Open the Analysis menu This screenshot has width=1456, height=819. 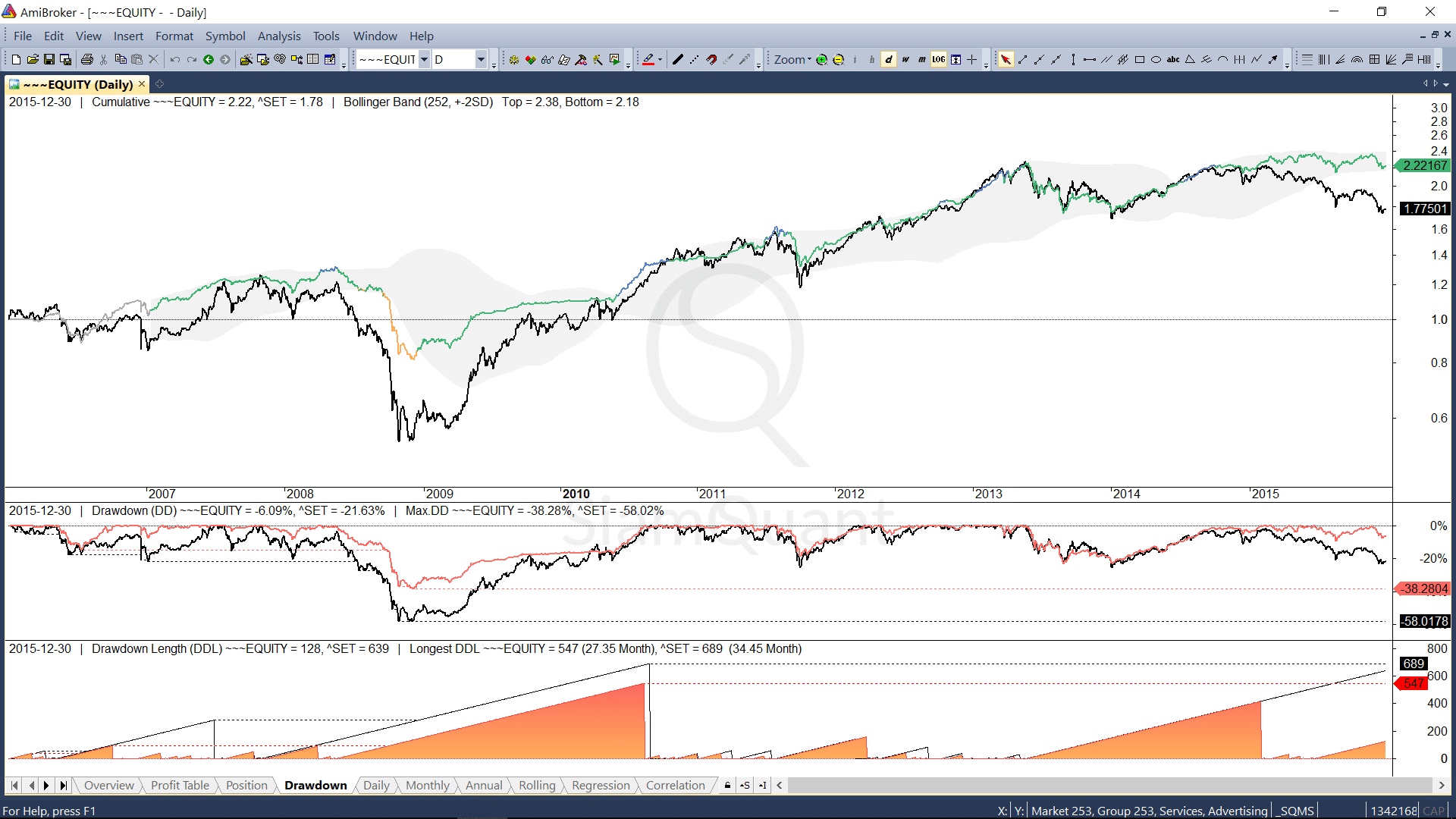278,36
